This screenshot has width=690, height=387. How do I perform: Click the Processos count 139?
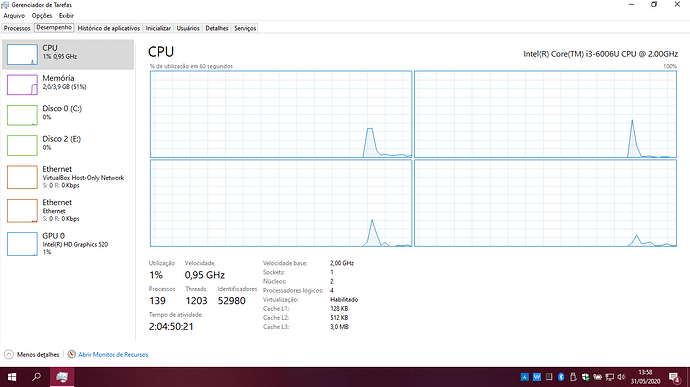tap(157, 301)
